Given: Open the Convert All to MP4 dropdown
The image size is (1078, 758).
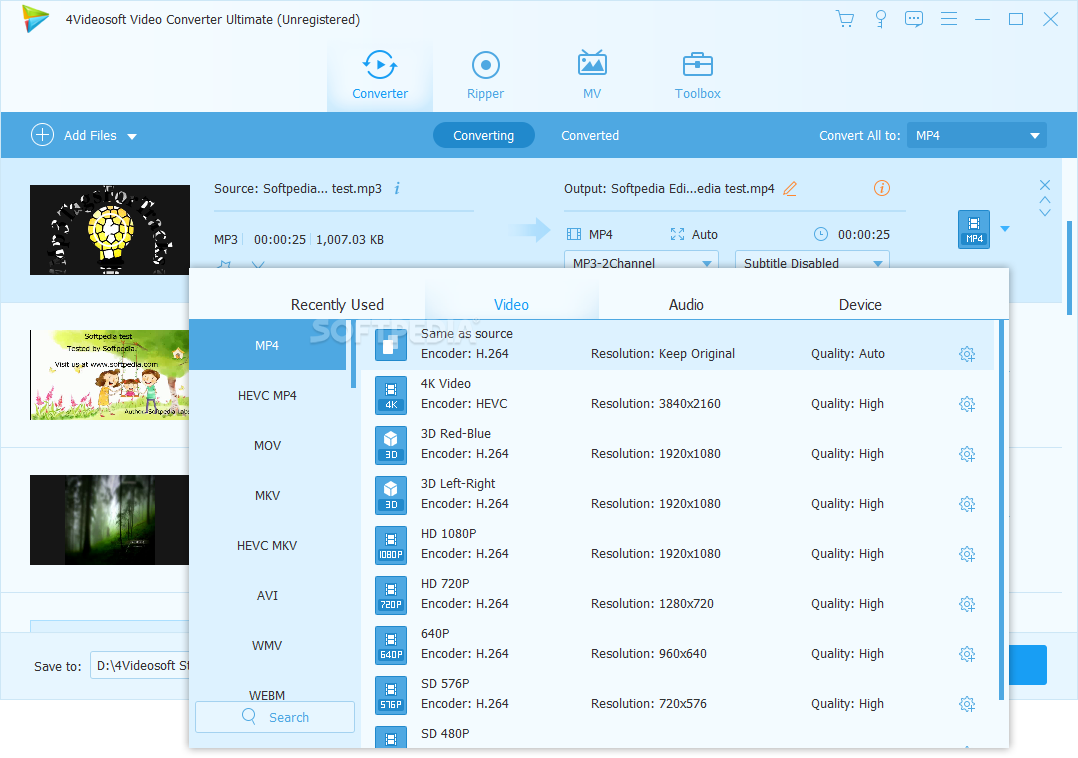Looking at the screenshot, I should (x=976, y=135).
